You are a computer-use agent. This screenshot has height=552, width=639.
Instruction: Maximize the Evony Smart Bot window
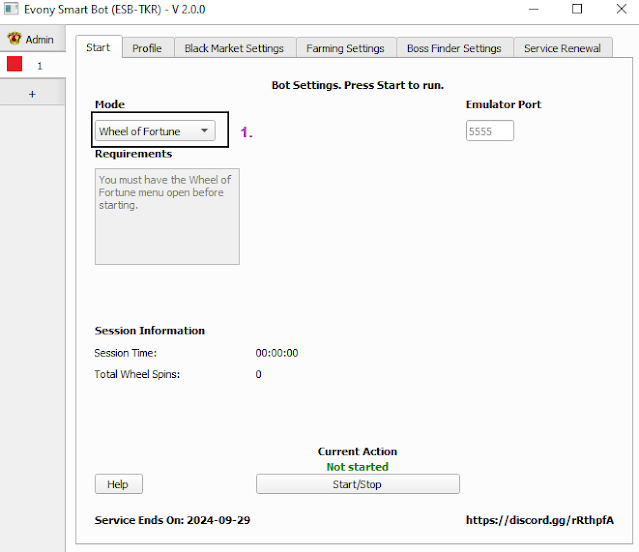click(x=577, y=9)
